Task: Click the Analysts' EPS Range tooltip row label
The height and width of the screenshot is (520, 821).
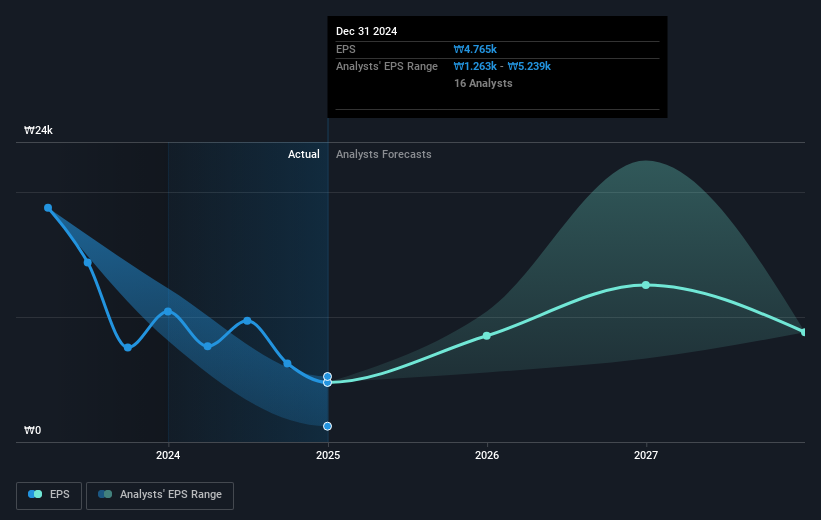Action: click(x=387, y=67)
